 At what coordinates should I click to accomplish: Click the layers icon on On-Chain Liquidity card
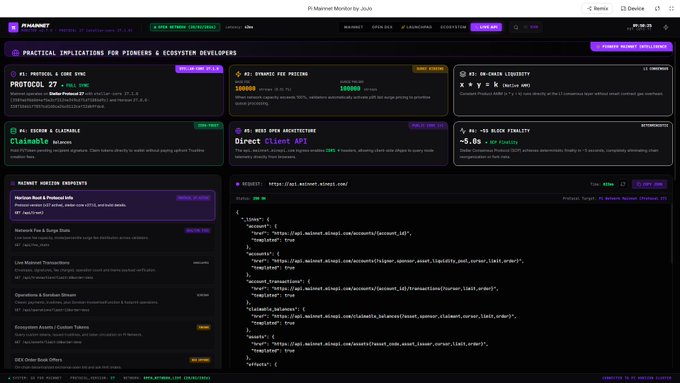[463, 74]
